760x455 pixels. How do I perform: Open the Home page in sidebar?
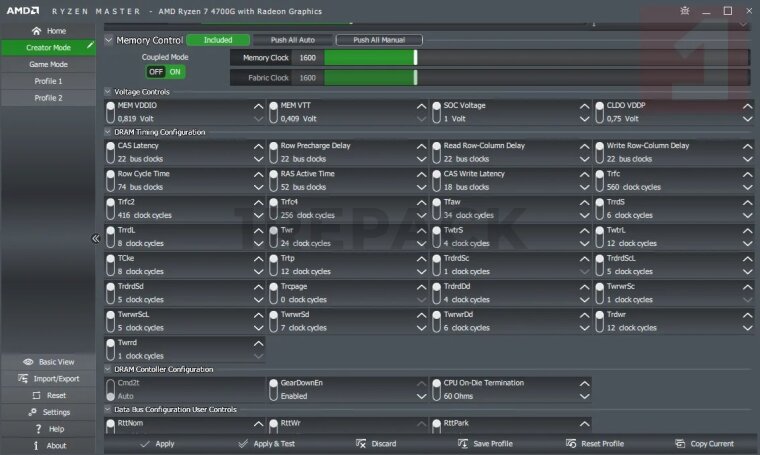[x=48, y=31]
